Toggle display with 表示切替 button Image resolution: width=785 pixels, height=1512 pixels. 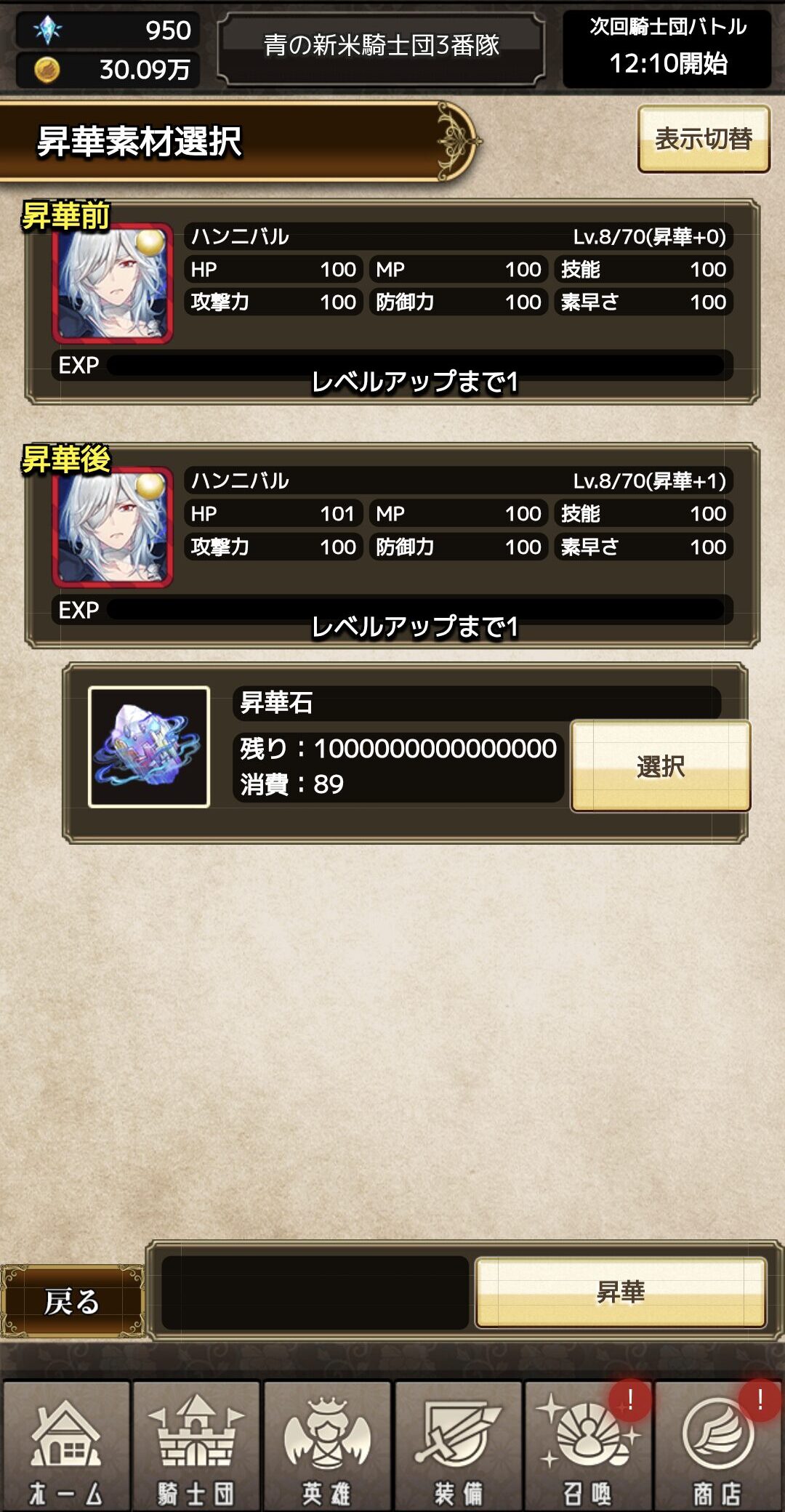tap(704, 139)
